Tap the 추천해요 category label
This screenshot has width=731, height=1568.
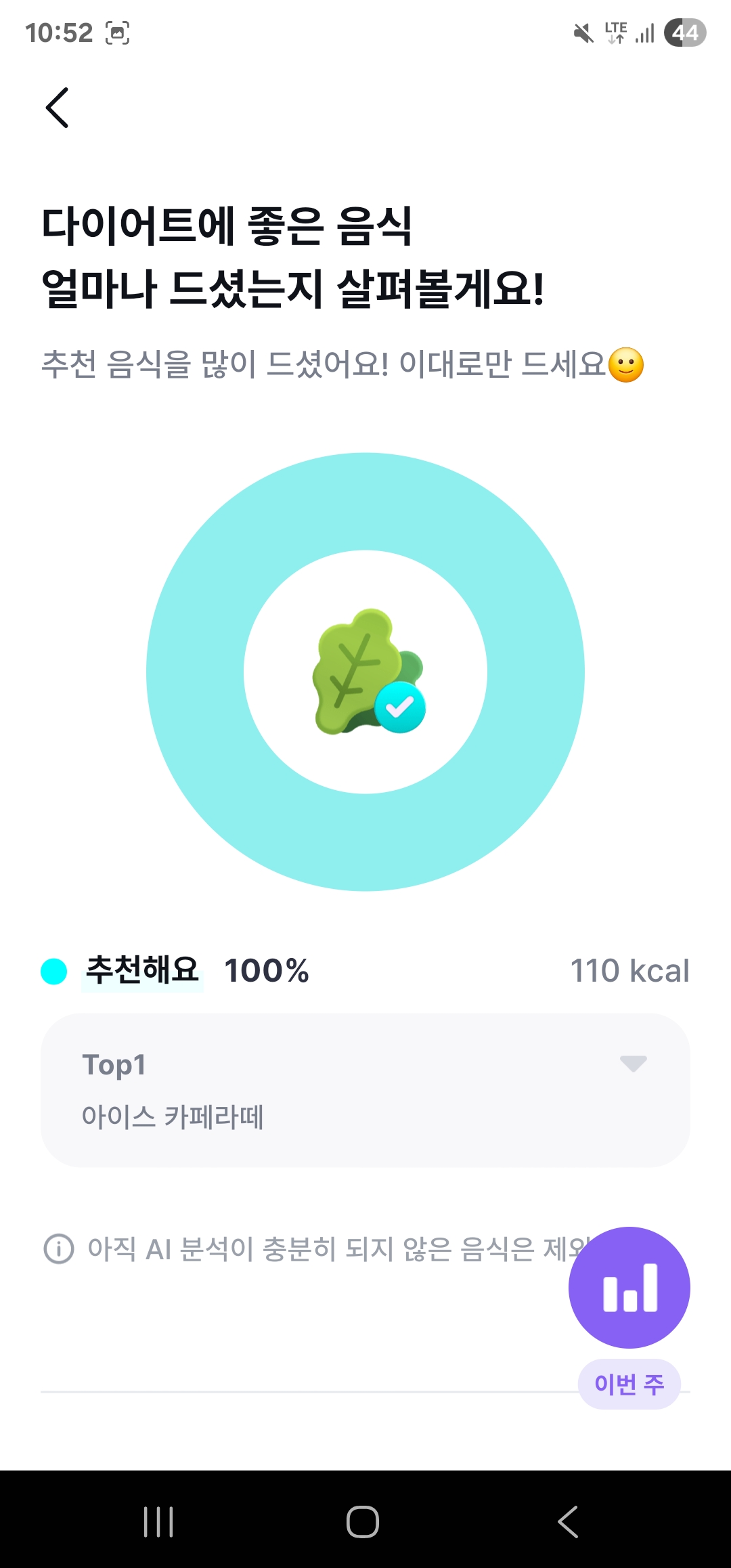142,970
